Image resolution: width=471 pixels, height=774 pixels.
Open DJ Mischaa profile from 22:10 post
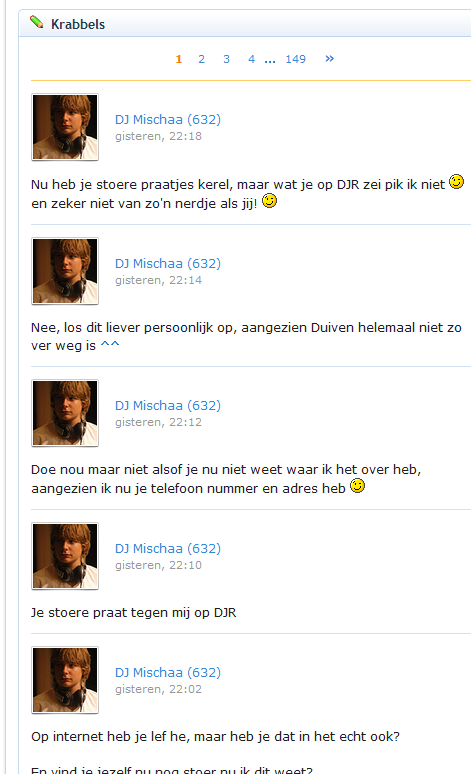(168, 548)
